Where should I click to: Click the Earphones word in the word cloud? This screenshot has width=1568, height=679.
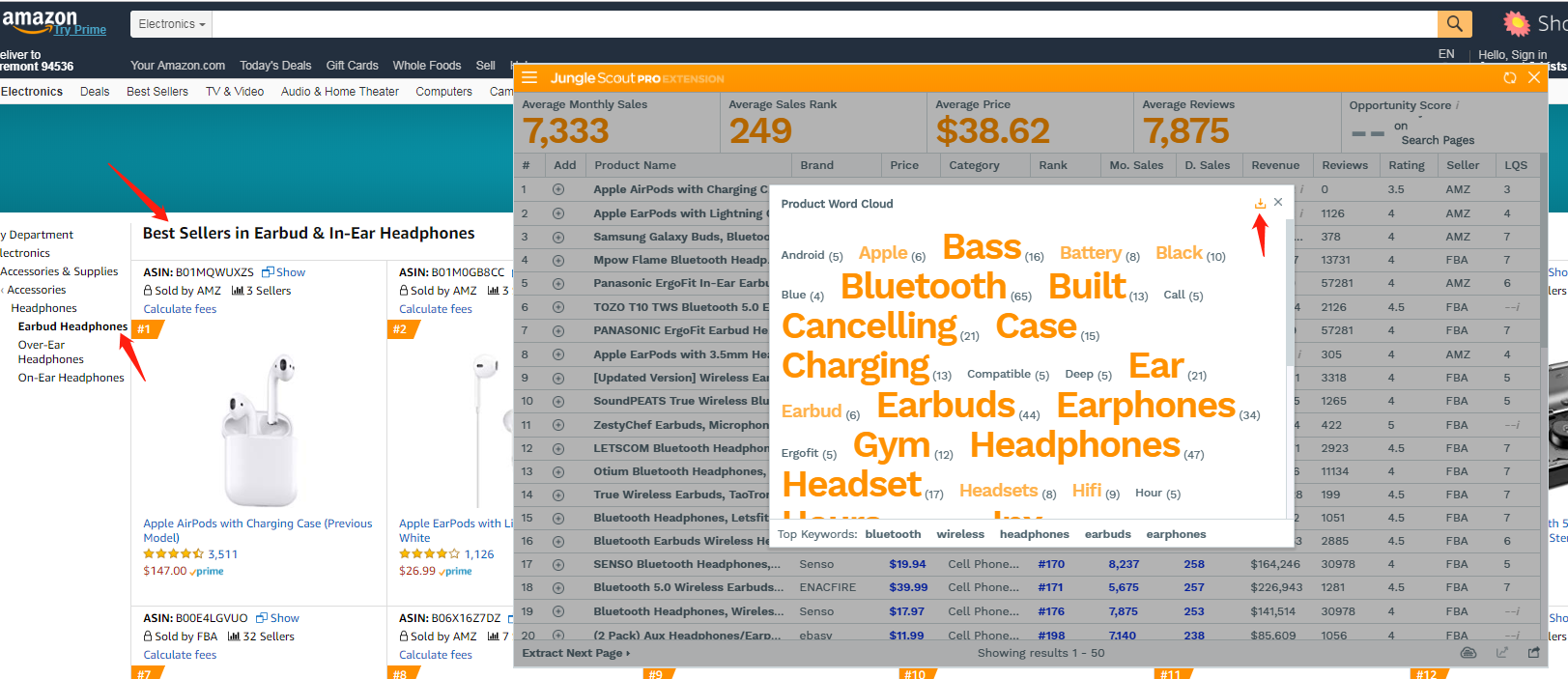[1146, 405]
